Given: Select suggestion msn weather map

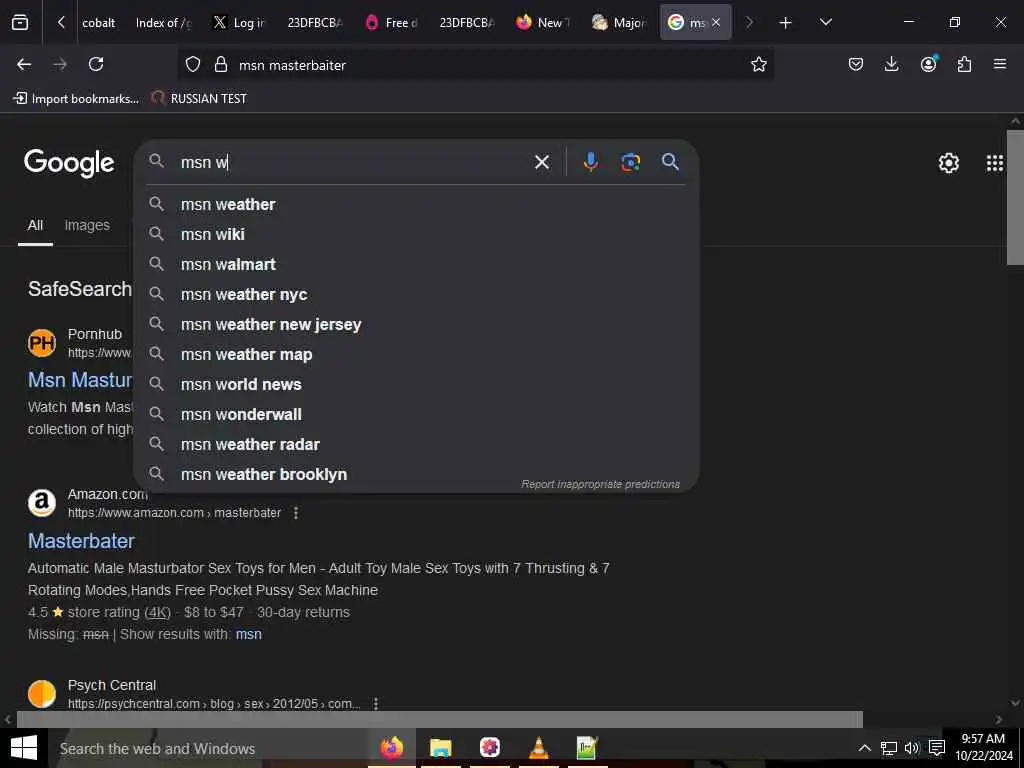Looking at the screenshot, I should (x=416, y=355).
